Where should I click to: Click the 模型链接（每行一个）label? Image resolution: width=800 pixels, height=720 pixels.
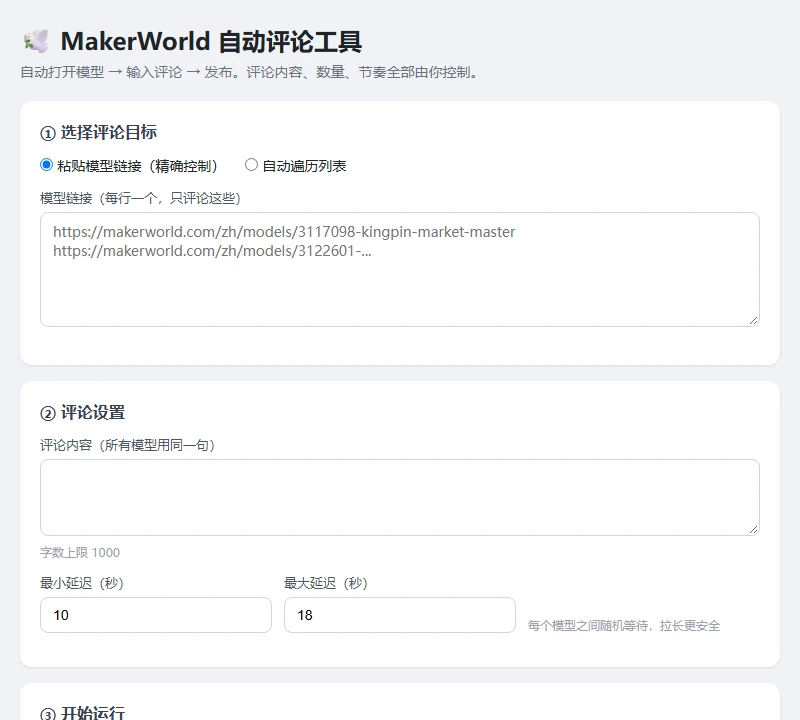click(x=140, y=198)
